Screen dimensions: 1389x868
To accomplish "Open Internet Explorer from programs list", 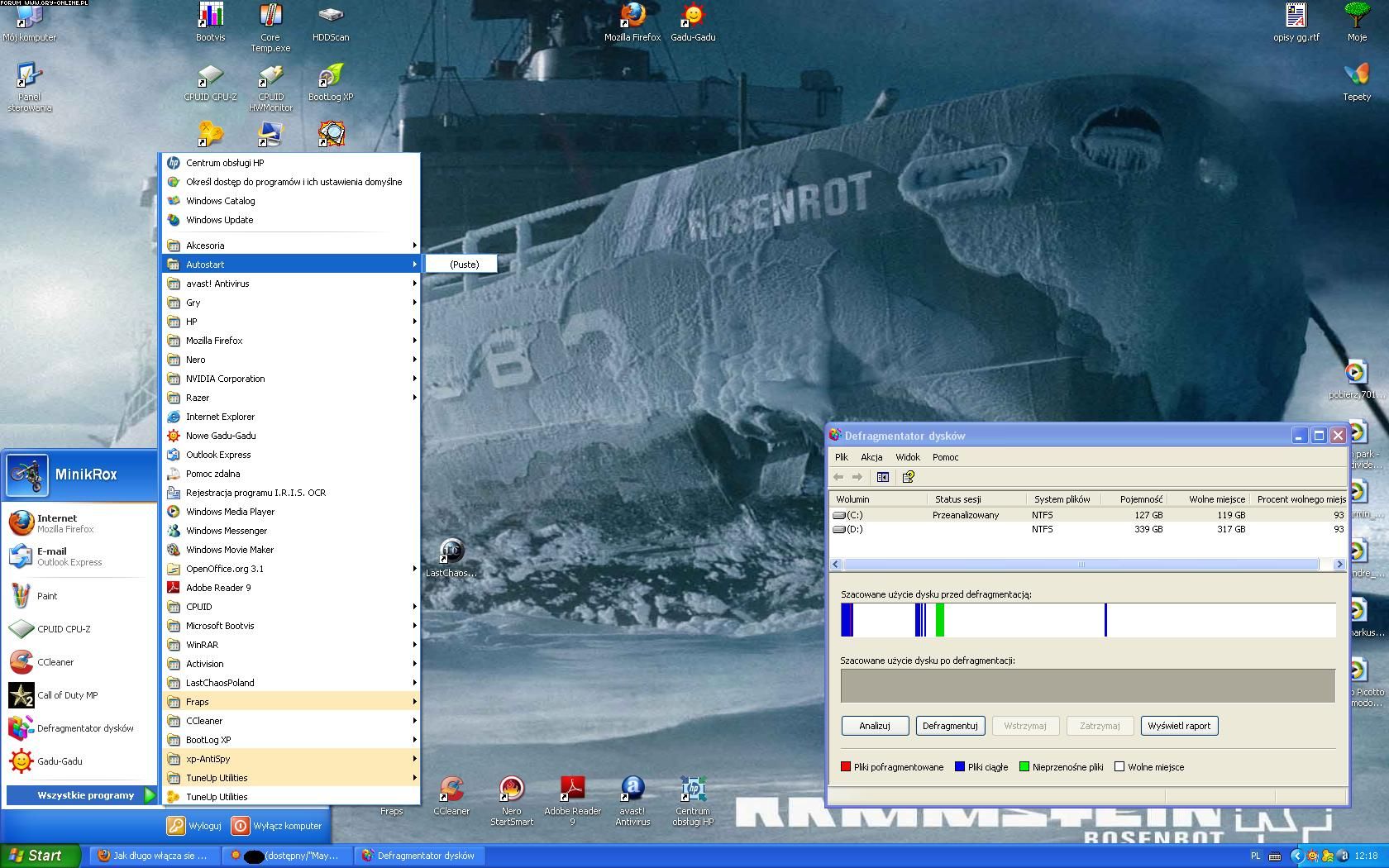I will (292, 417).
